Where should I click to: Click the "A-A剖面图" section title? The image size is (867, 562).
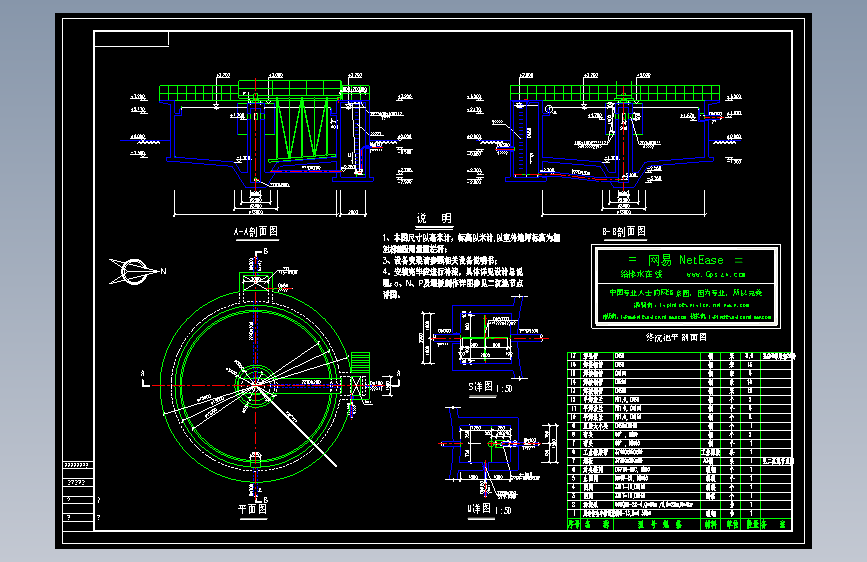pos(255,232)
